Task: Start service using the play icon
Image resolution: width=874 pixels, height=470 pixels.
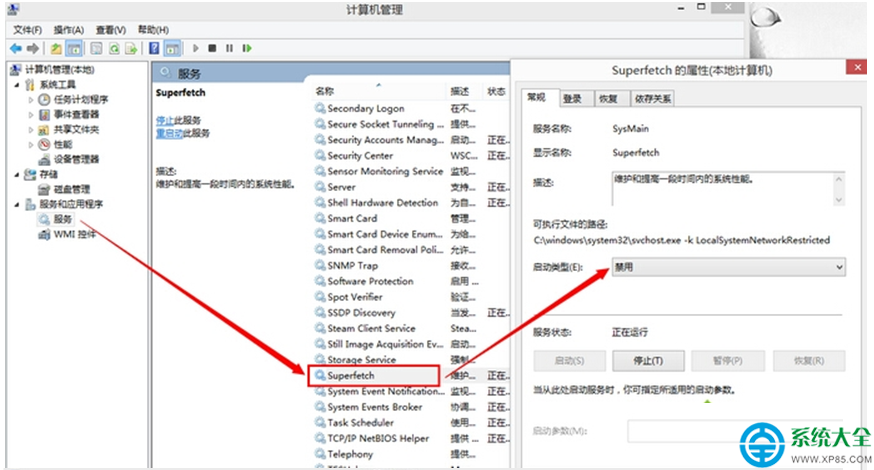Action: pos(196,49)
